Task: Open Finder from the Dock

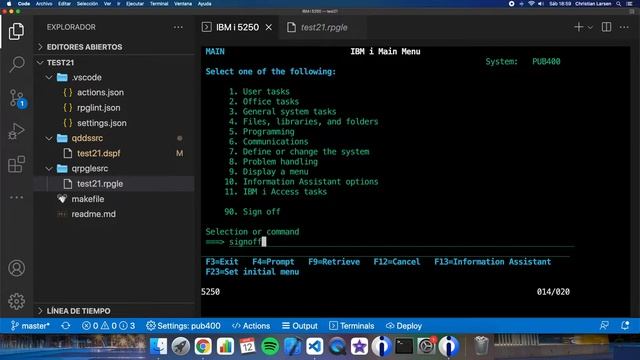Action: click(x=158, y=346)
